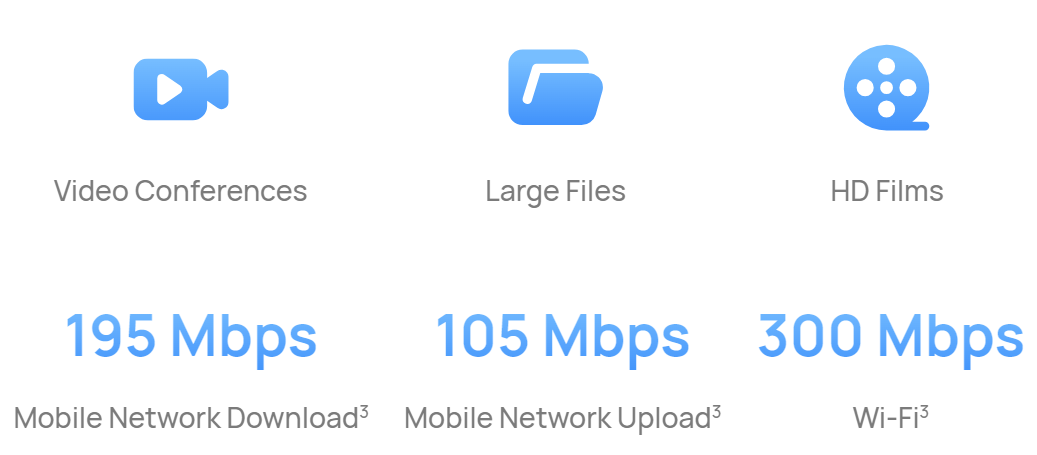Click the video camera icon
This screenshot has height=455, width=1037.
click(181, 89)
